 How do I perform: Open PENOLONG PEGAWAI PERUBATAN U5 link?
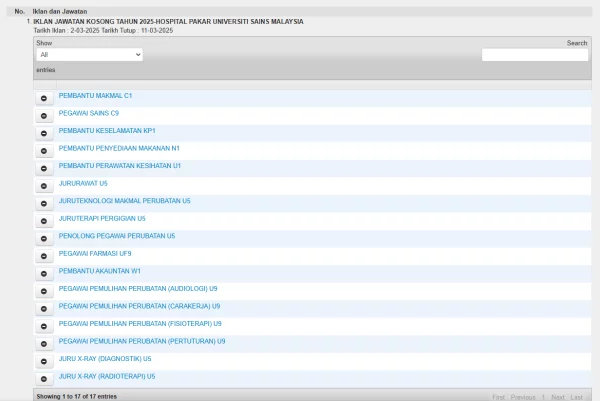(117, 235)
